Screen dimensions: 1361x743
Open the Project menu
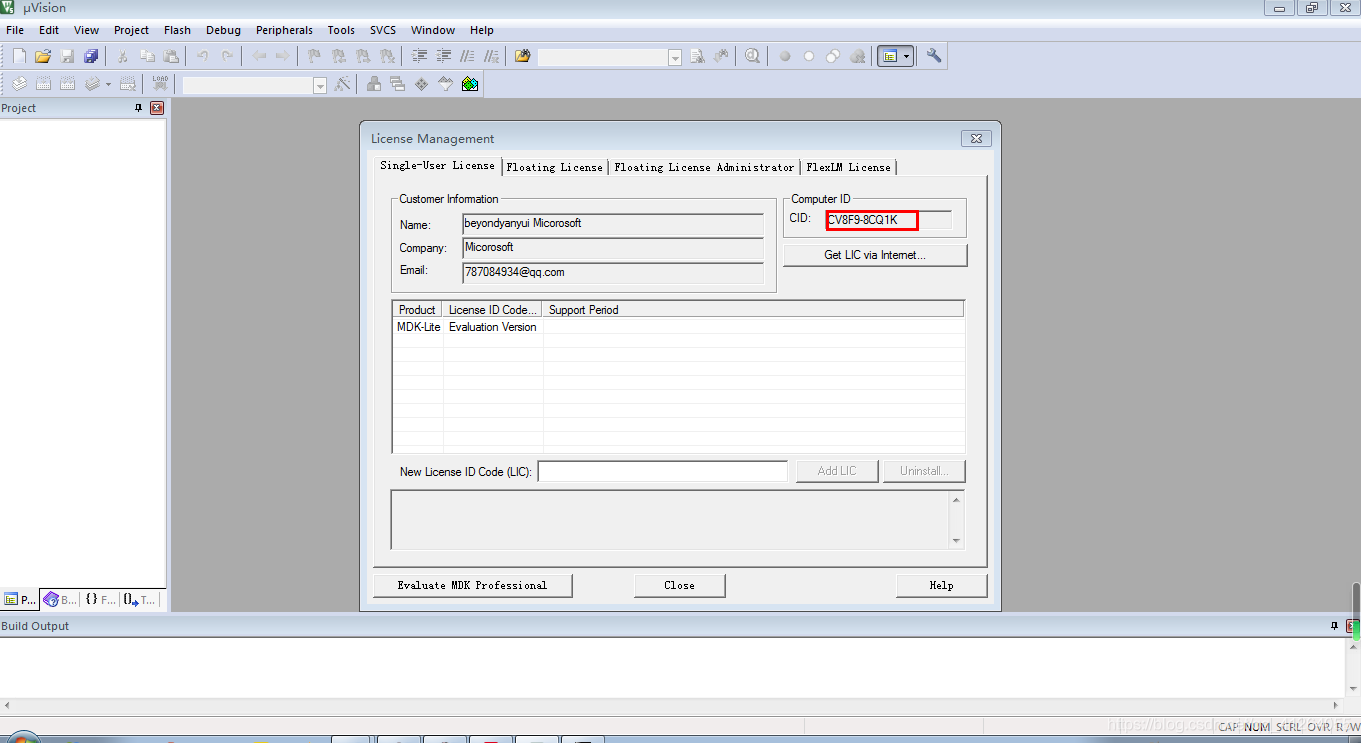point(131,30)
